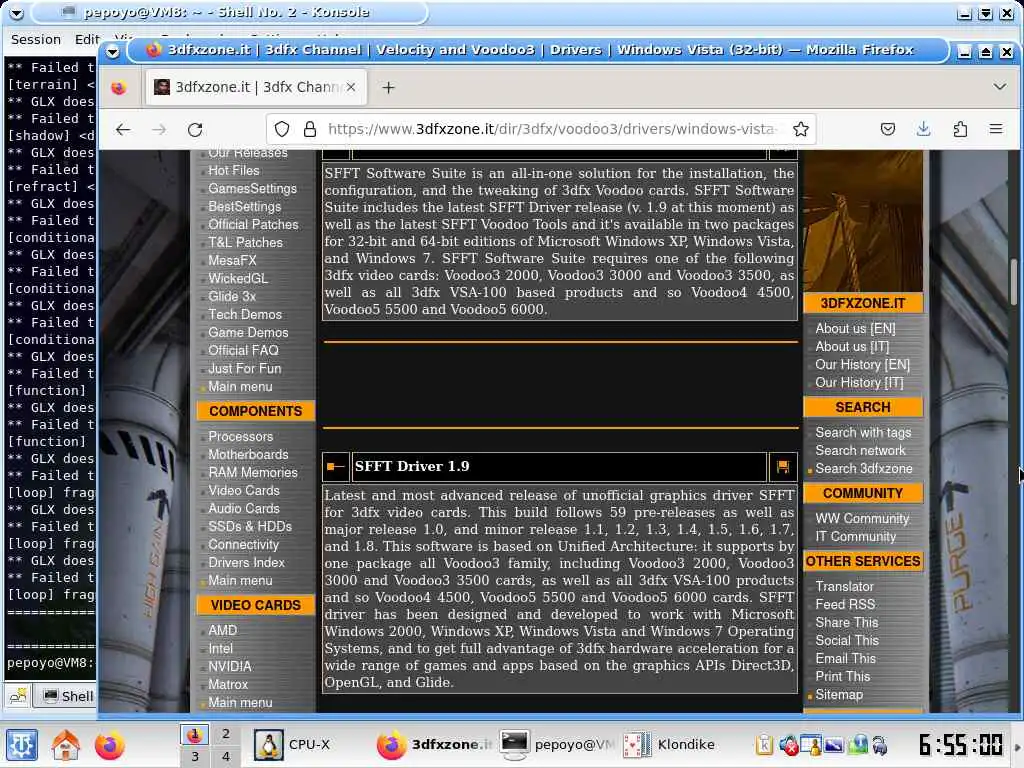Open Motherboards under Components

248,455
